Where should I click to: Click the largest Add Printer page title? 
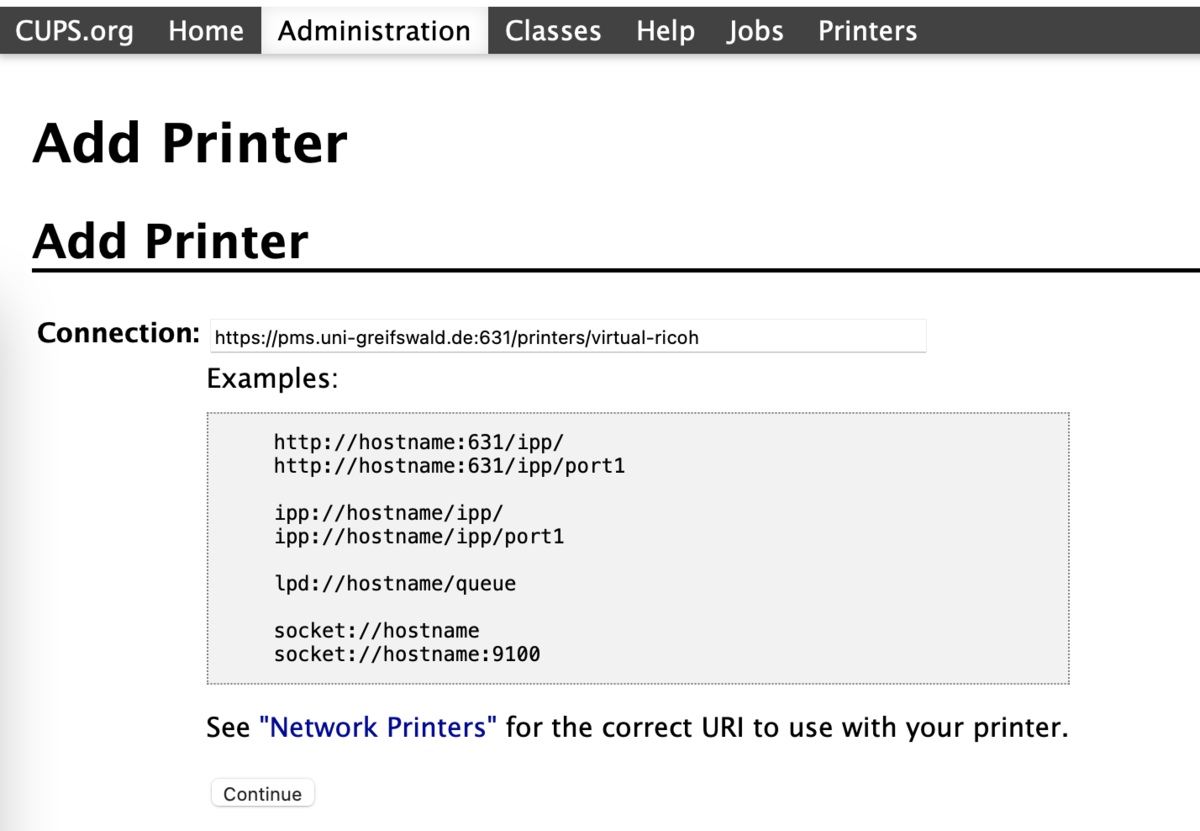point(190,143)
